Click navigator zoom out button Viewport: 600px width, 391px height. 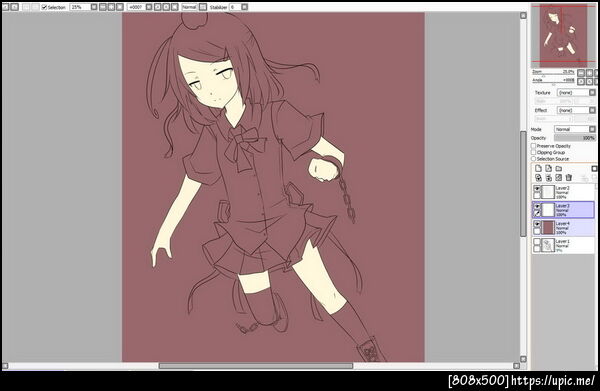[581, 73]
